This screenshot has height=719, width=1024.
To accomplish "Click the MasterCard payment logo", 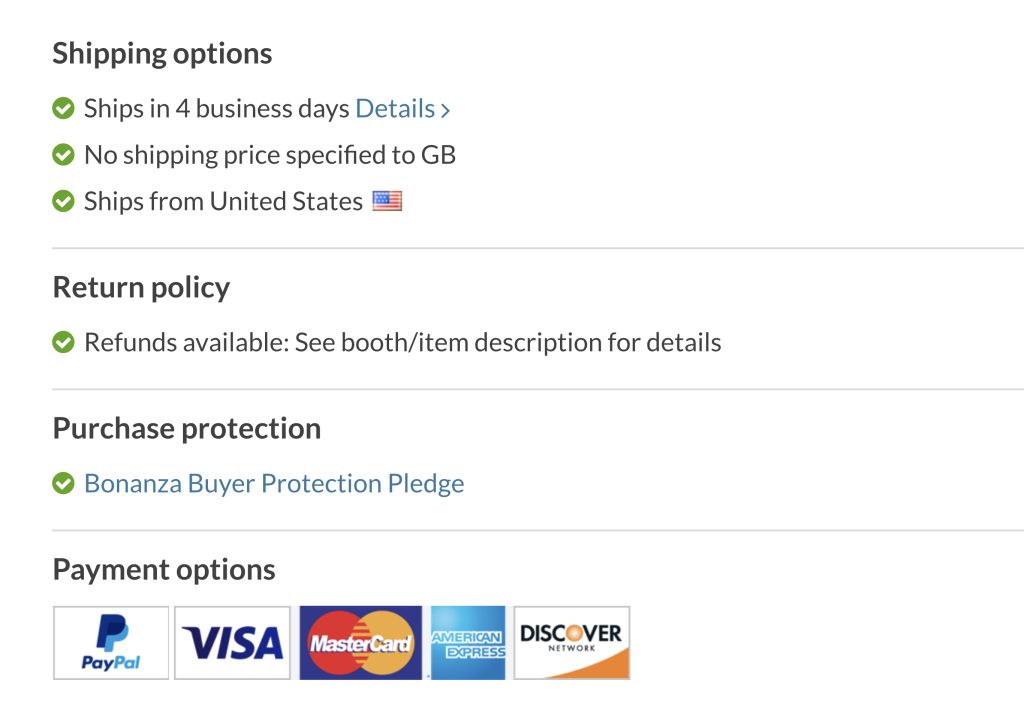I will click(x=360, y=643).
